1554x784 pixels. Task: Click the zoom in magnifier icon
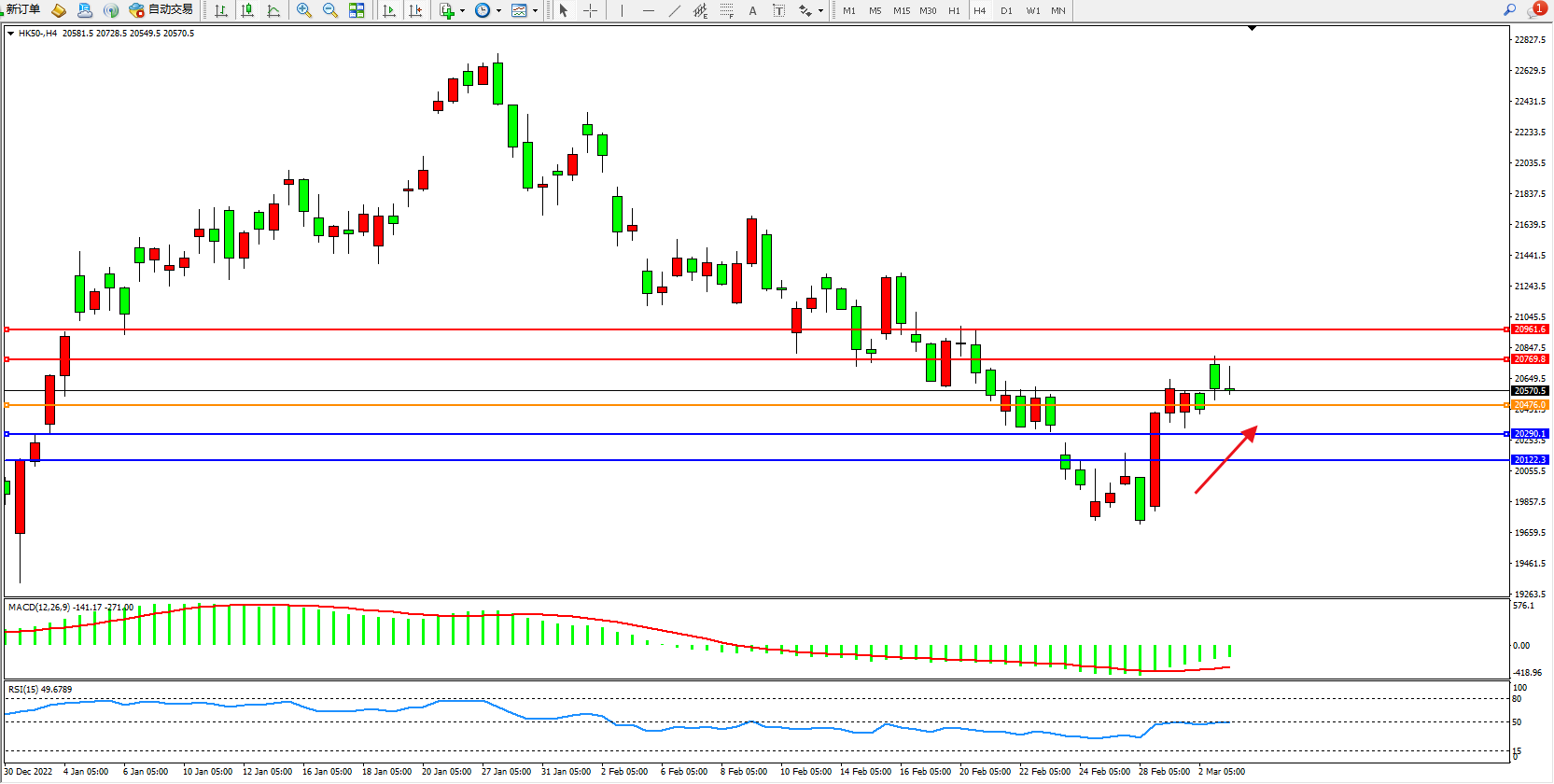(303, 10)
